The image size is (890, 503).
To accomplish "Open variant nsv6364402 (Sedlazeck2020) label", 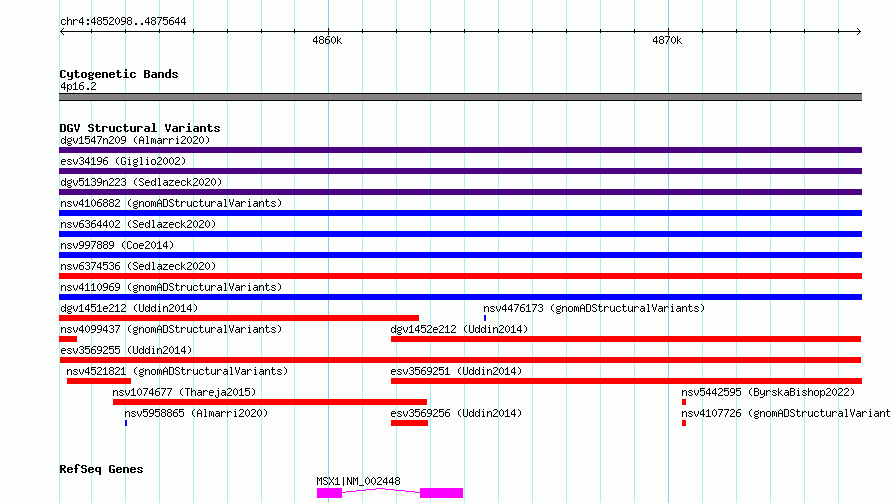I will 138,224.
